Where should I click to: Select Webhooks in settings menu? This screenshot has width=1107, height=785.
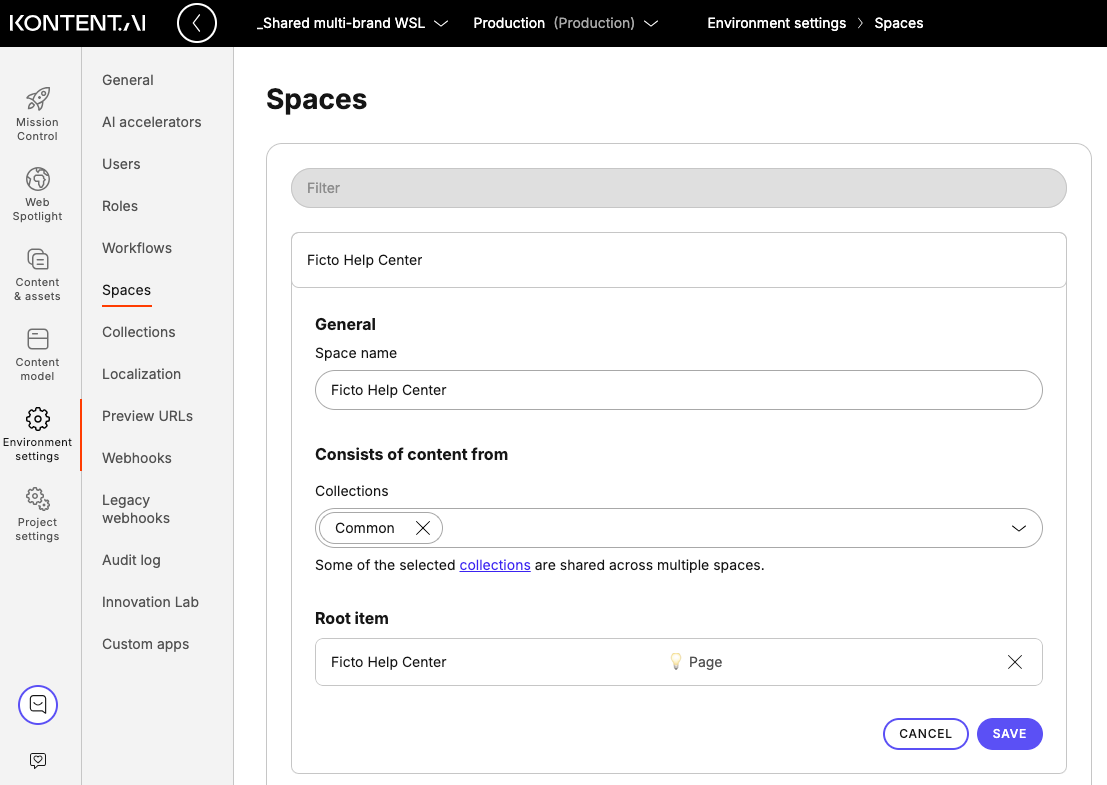coord(137,458)
